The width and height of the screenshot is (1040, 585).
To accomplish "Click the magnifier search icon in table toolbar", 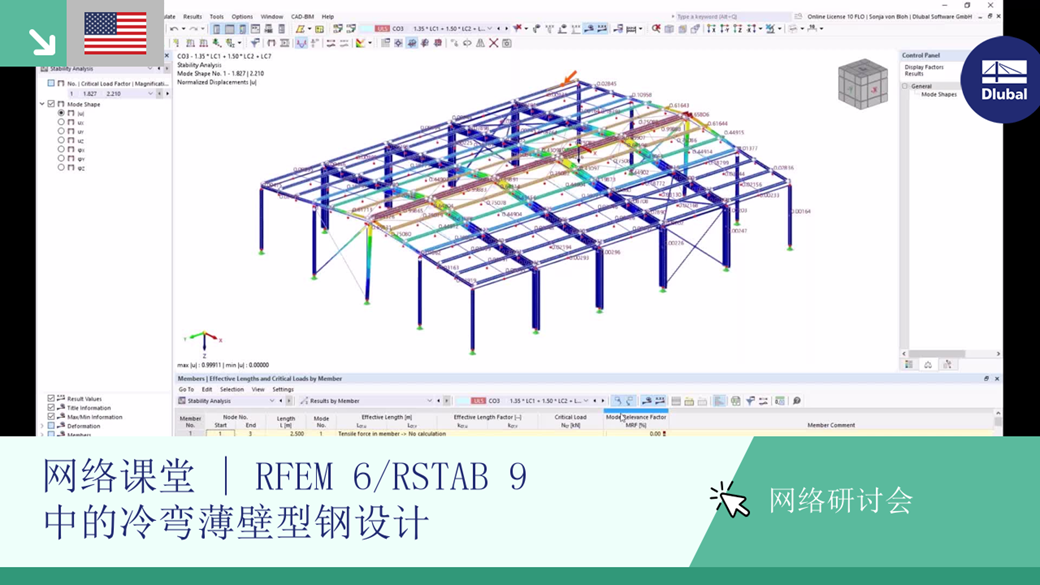I will (797, 401).
